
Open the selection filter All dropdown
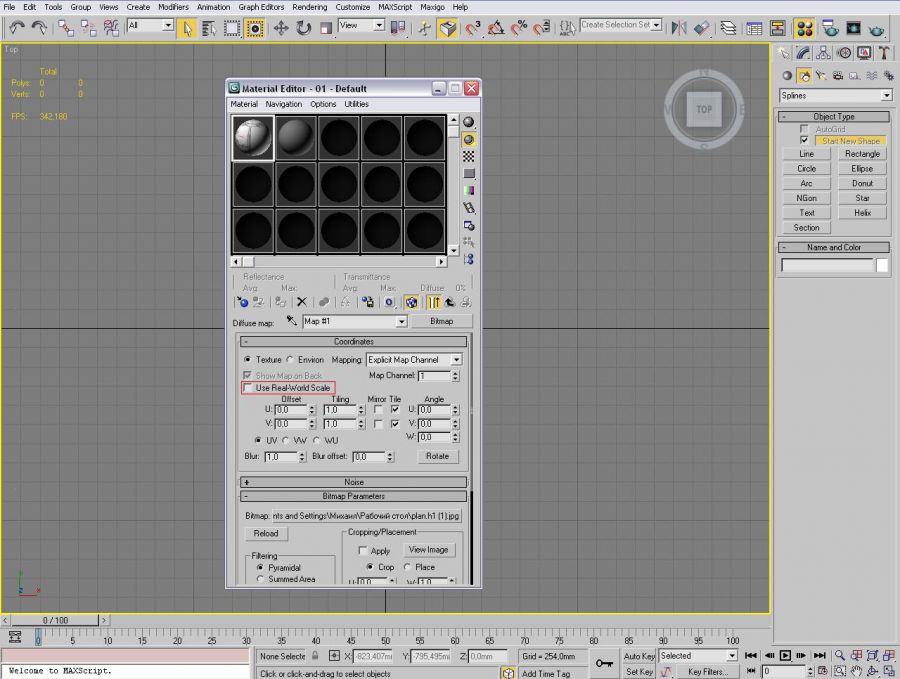tap(168, 25)
